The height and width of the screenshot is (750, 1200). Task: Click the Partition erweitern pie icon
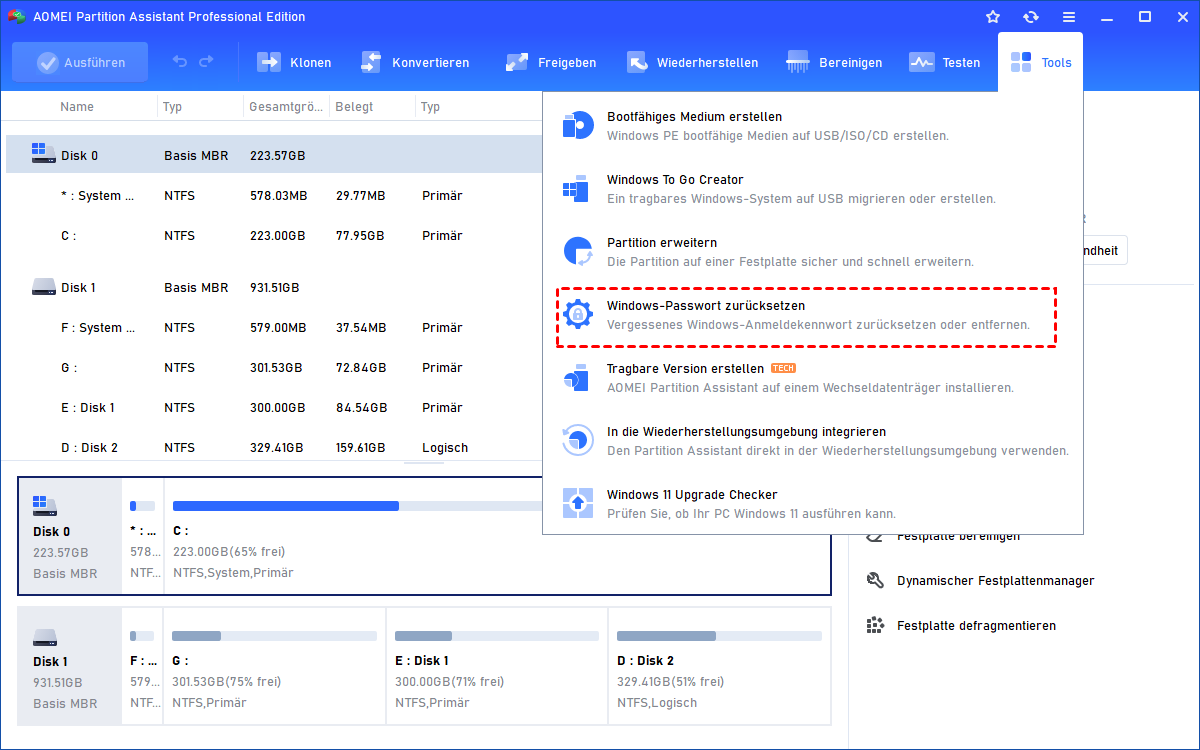coord(578,251)
